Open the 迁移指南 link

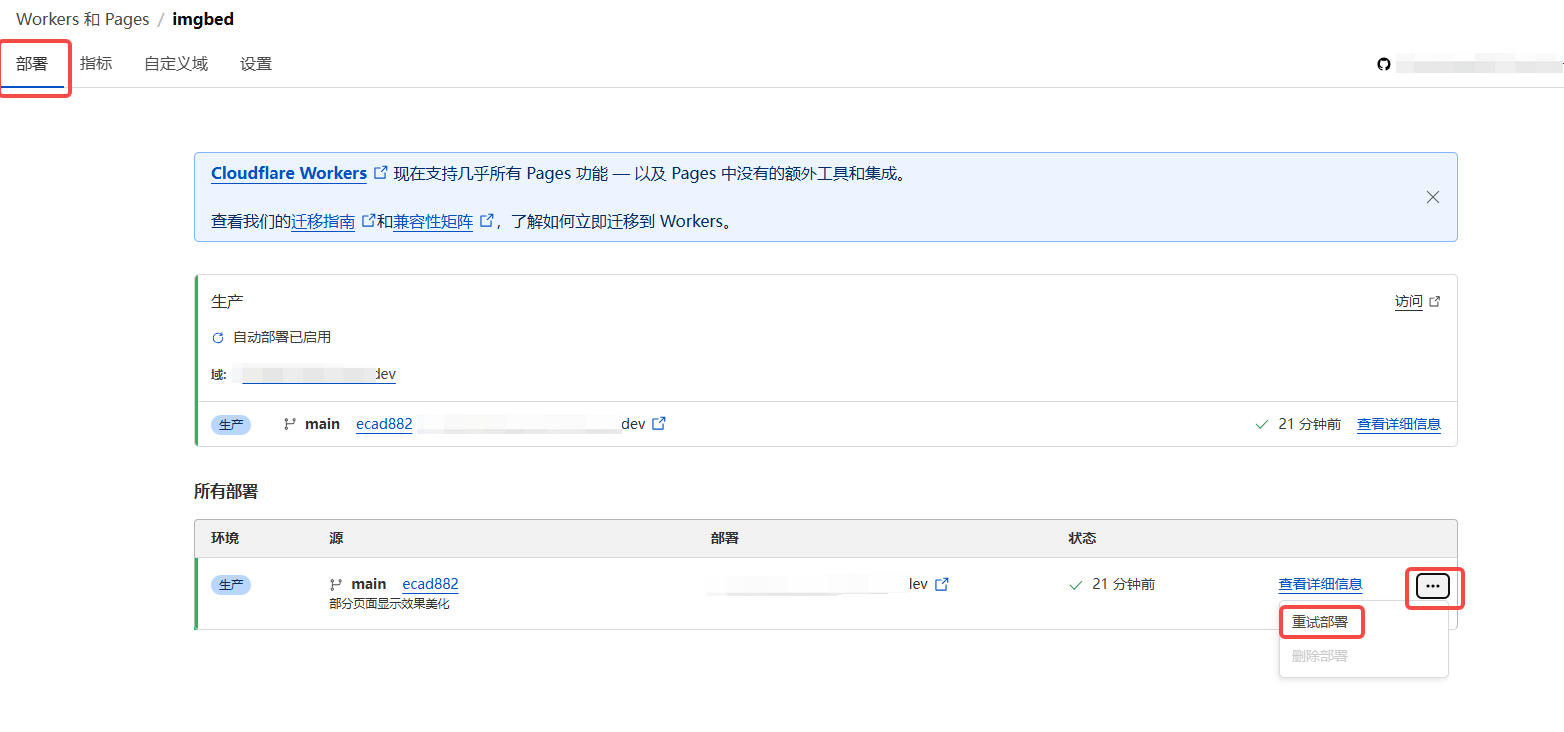coord(323,222)
